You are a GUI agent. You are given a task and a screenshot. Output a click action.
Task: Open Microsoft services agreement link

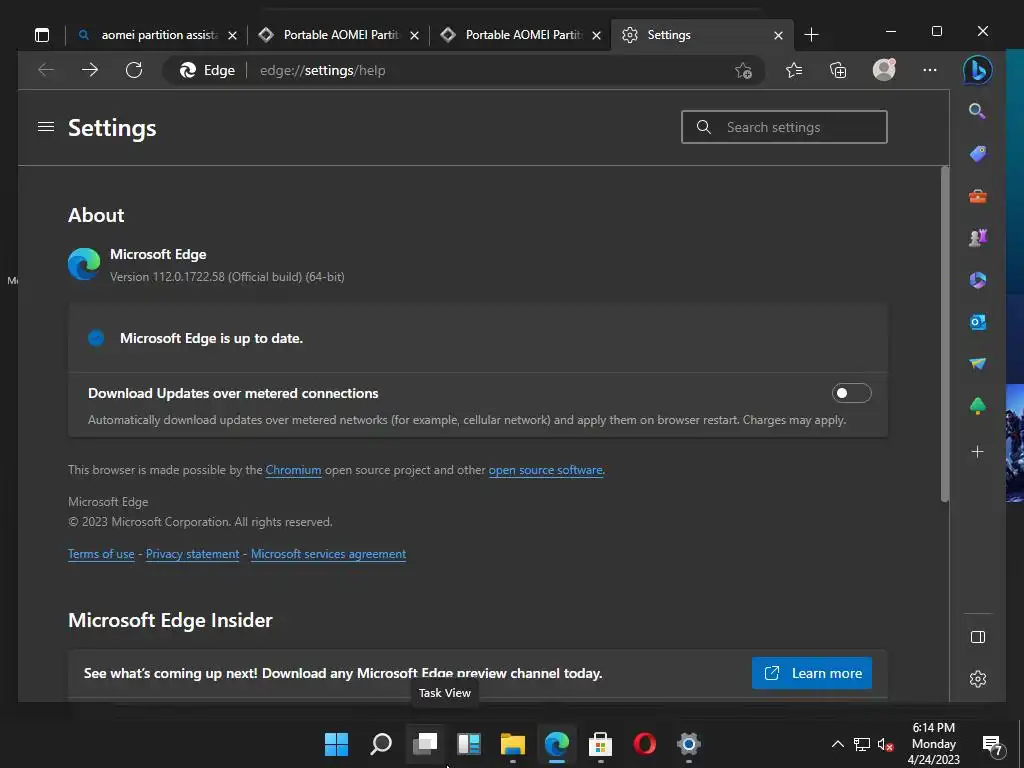[x=328, y=554]
